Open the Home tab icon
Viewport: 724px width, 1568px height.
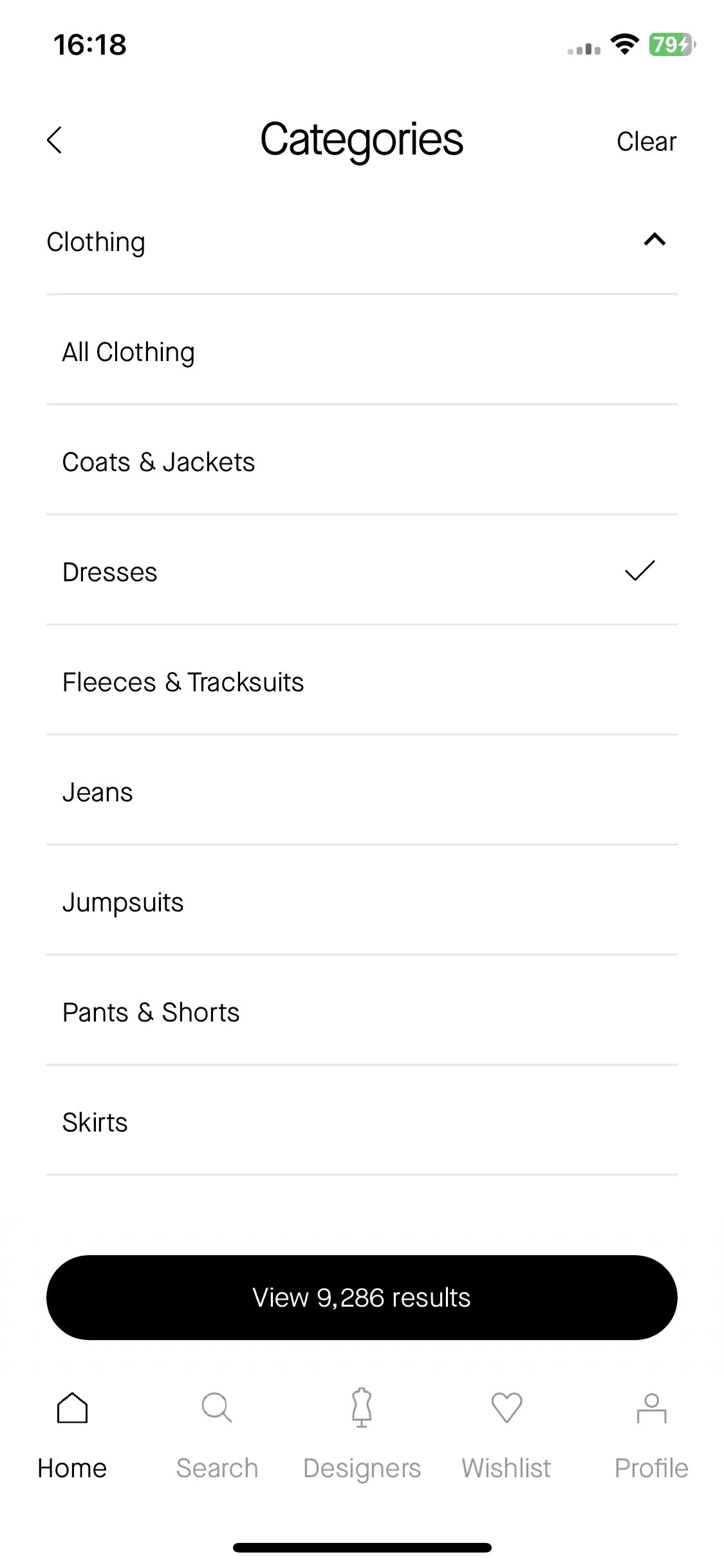click(x=72, y=1407)
